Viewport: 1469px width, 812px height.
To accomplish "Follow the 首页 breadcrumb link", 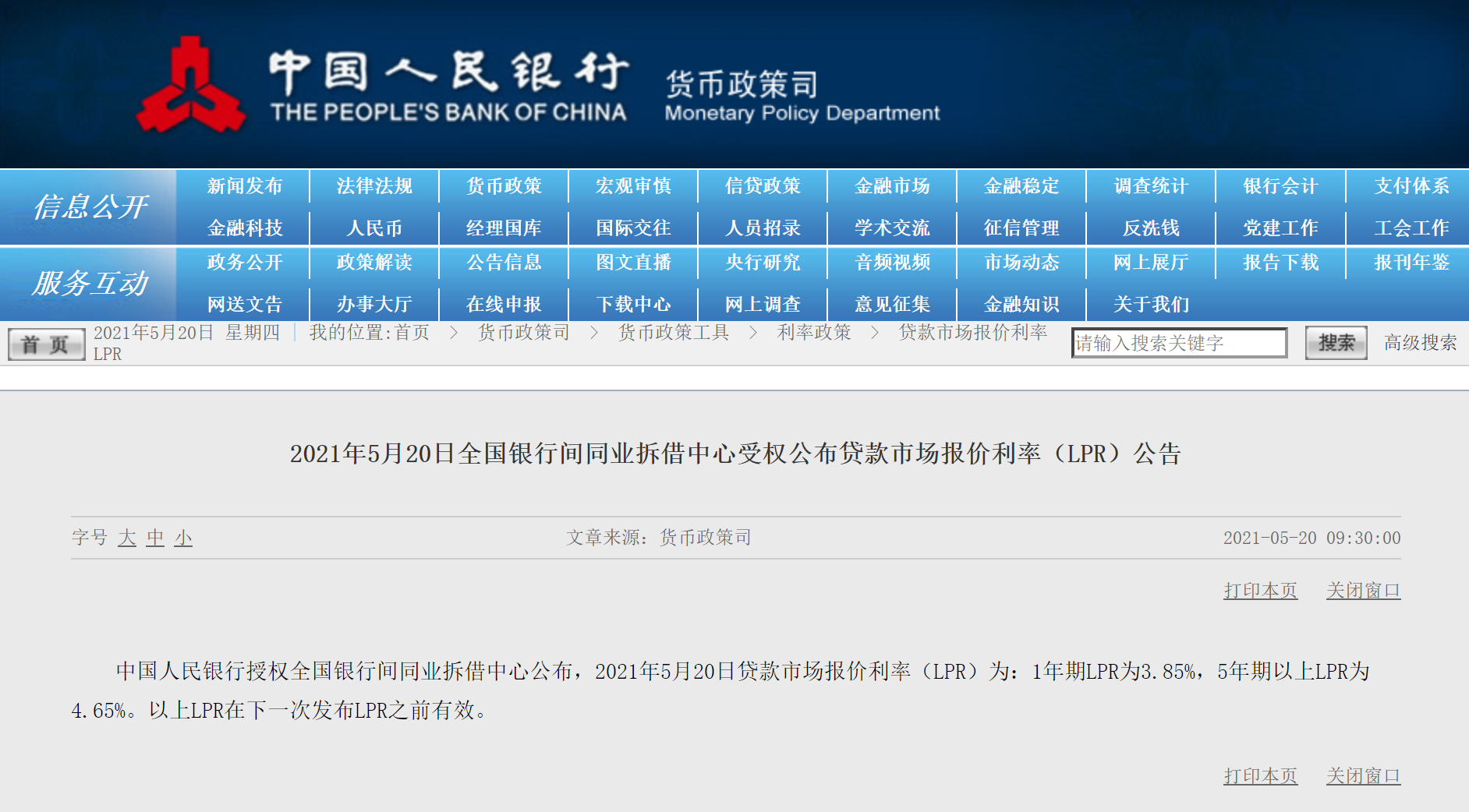I will click(x=412, y=333).
